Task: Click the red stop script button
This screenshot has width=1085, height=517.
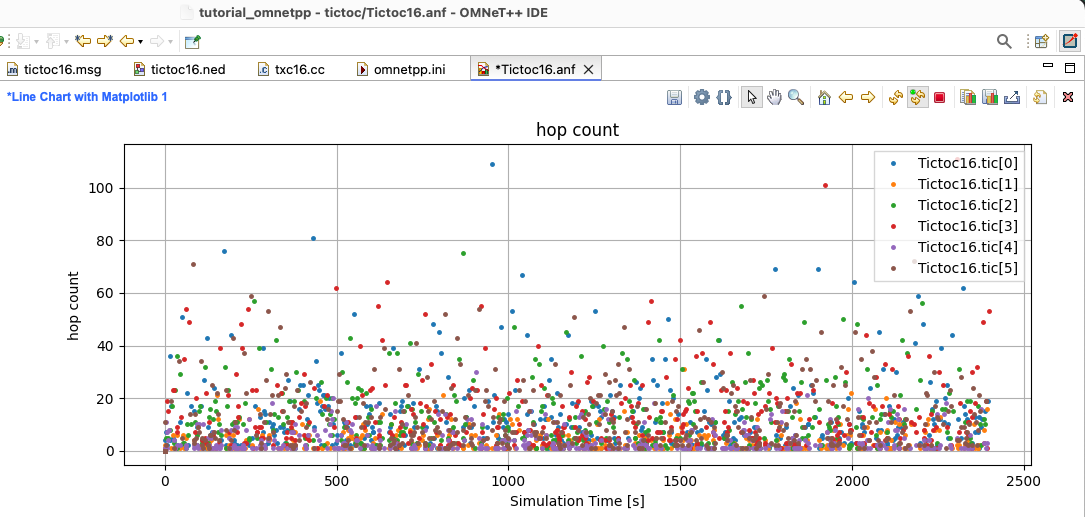Action: tap(939, 98)
